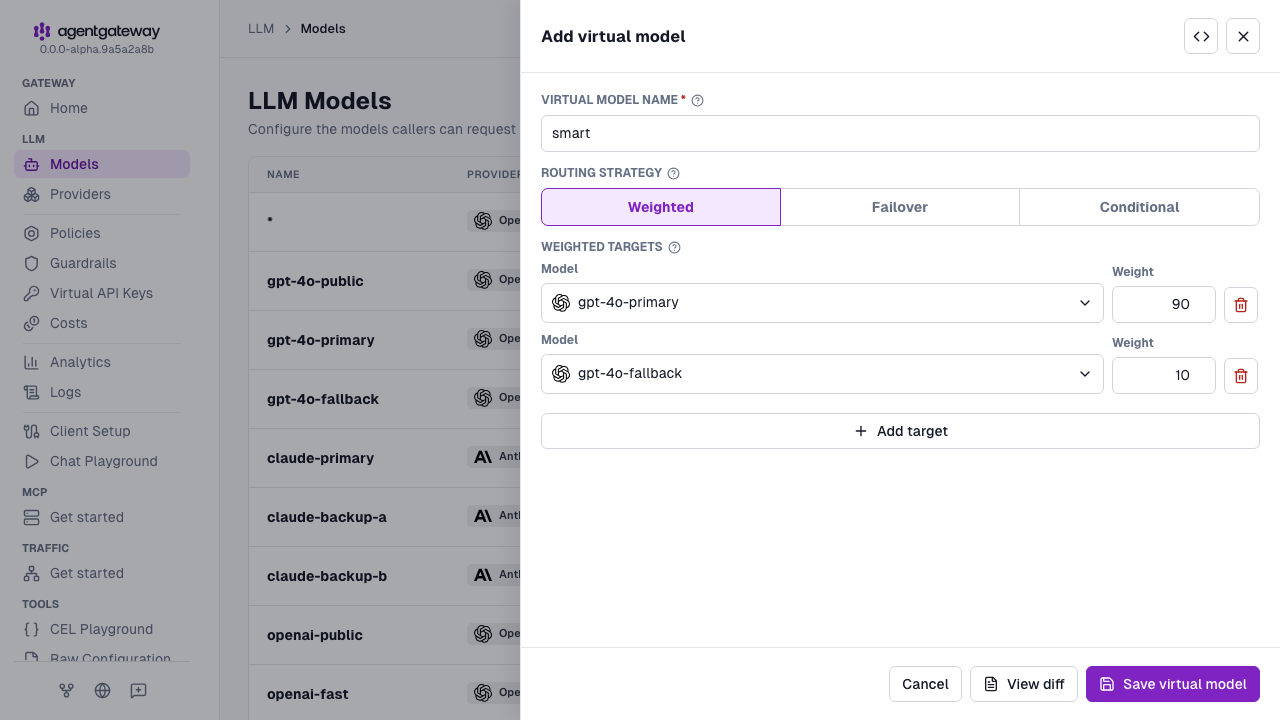
Task: Add a new weighted target
Action: pyautogui.click(x=900, y=431)
